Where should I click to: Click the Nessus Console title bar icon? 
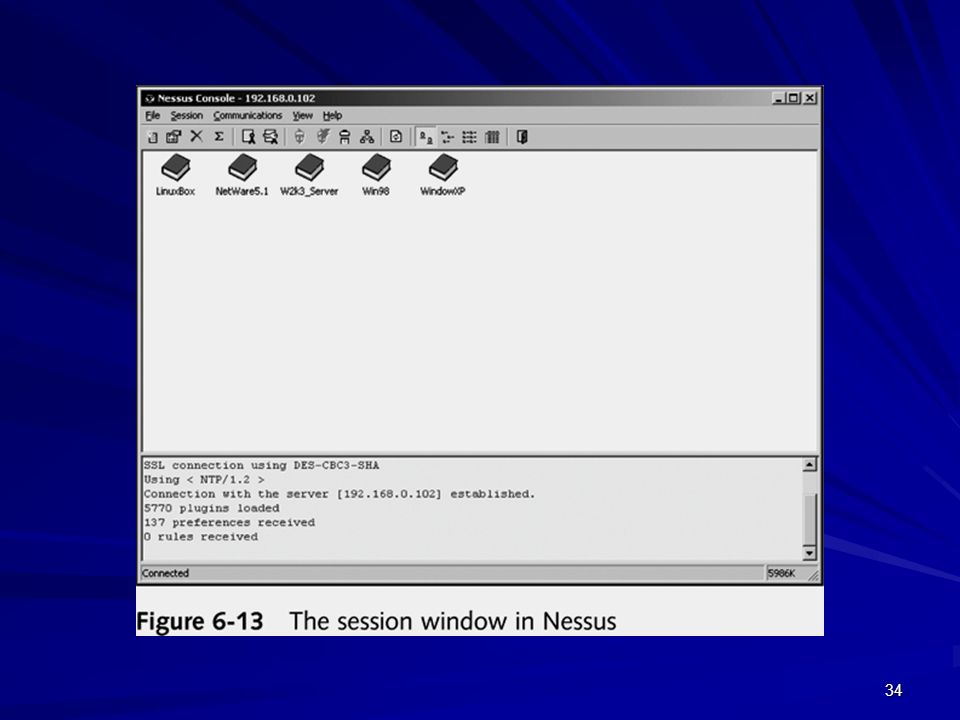(x=149, y=98)
